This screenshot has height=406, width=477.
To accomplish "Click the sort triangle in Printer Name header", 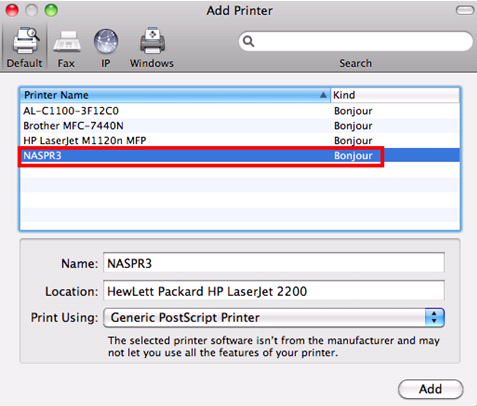I will pyautogui.click(x=323, y=95).
